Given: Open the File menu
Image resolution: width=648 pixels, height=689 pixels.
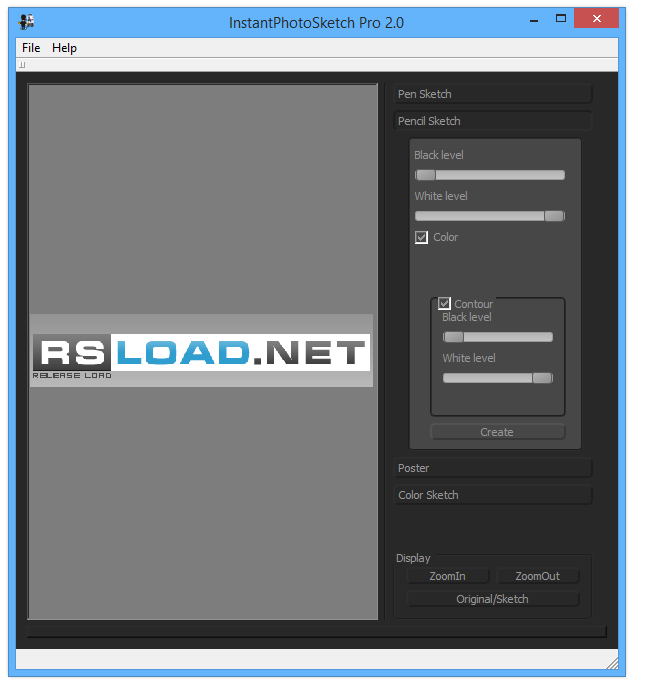Looking at the screenshot, I should [31, 48].
